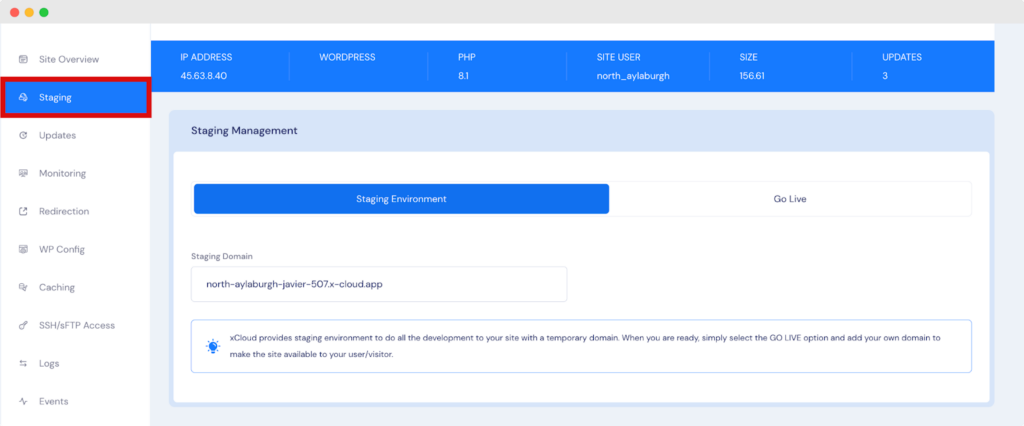
Task: Click the Site Overview icon in the sidebar
Action: pyautogui.click(x=23, y=60)
